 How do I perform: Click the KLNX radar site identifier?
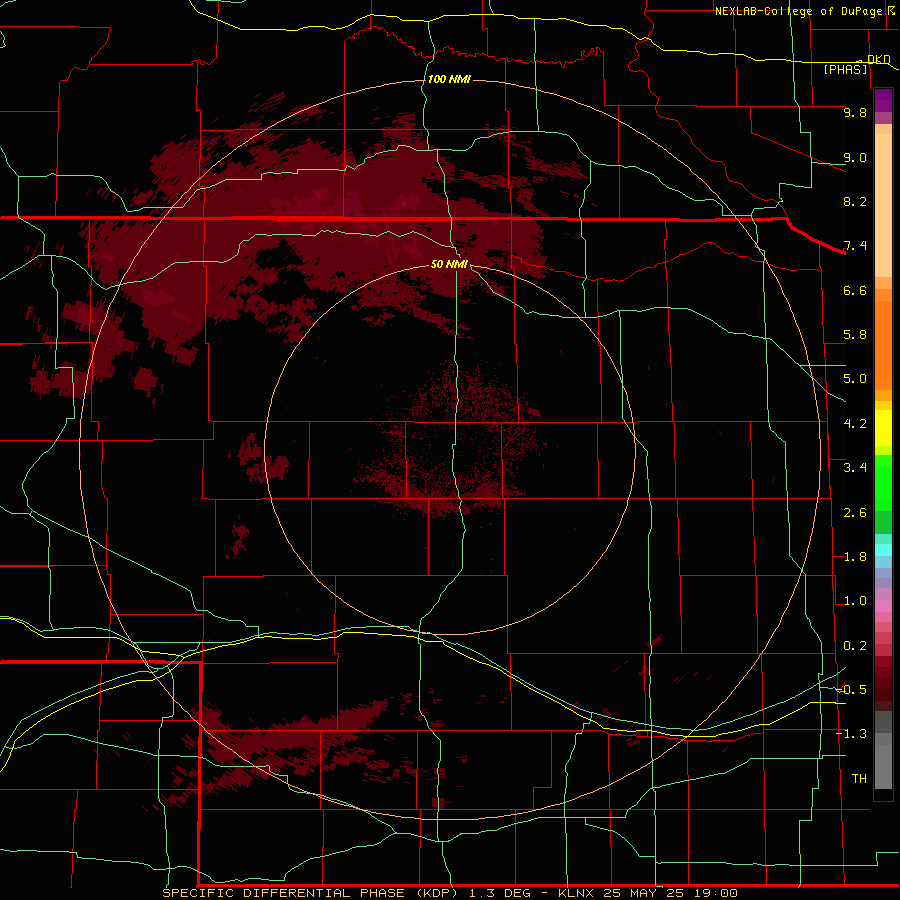point(577,893)
